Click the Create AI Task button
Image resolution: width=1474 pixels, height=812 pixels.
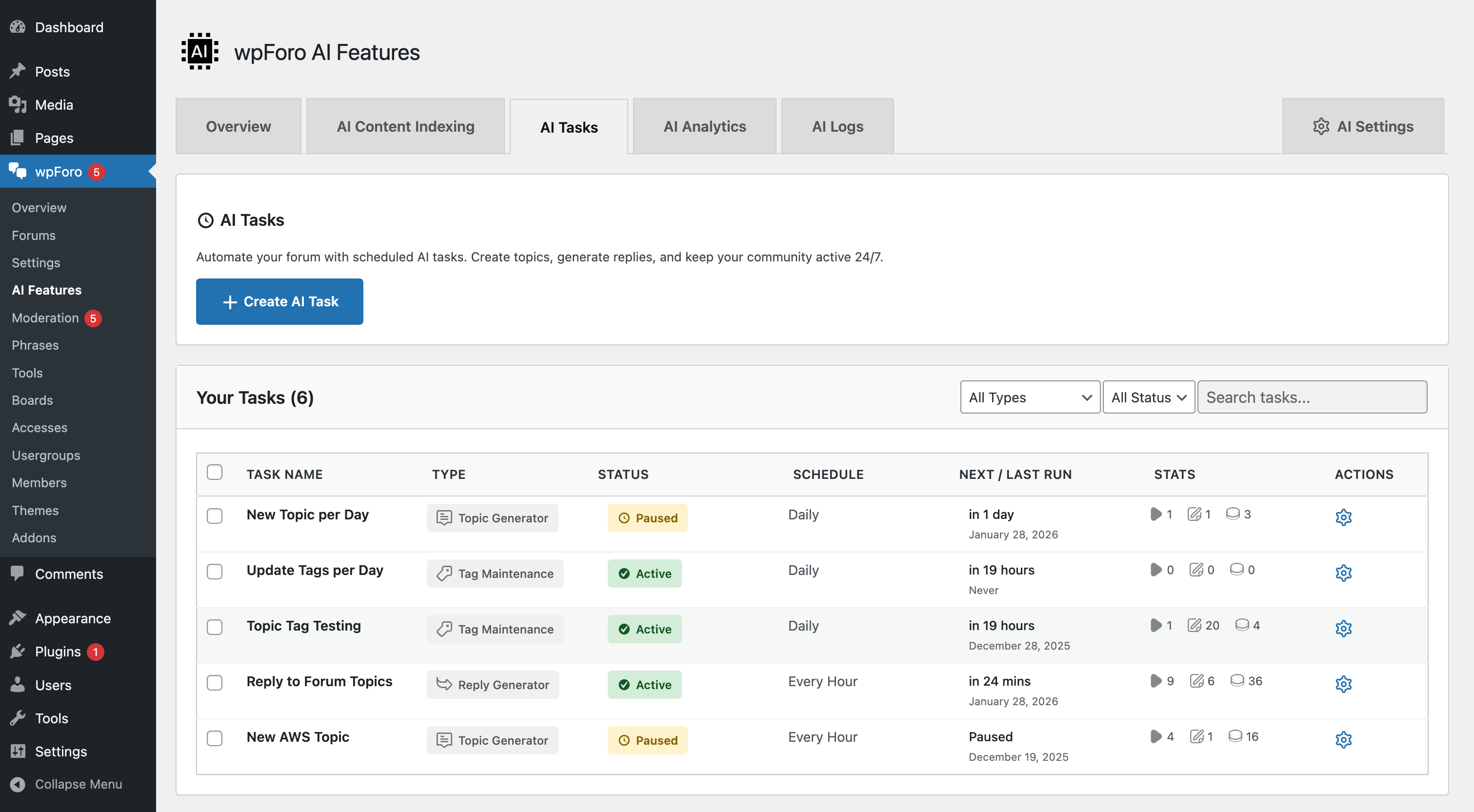(x=279, y=301)
